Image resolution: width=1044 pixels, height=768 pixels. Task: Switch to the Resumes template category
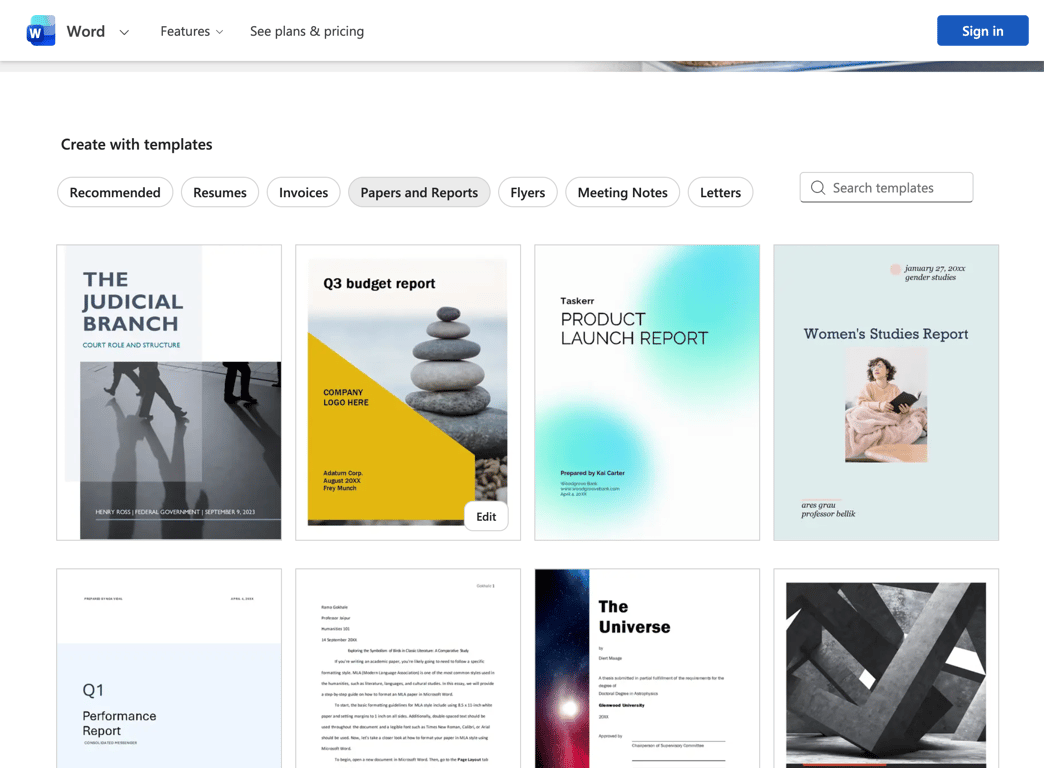click(x=220, y=191)
